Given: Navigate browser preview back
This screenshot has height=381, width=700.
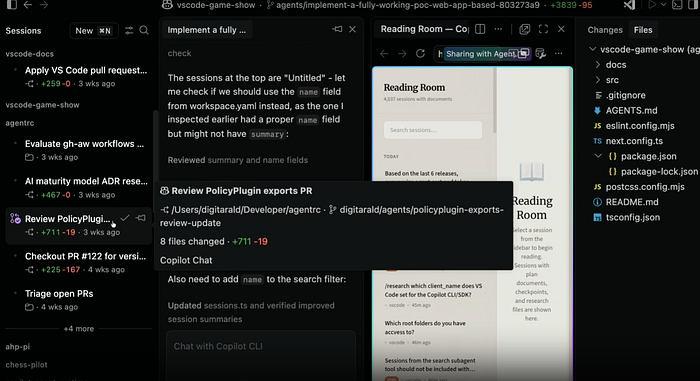Looking at the screenshot, I should click(384, 54).
